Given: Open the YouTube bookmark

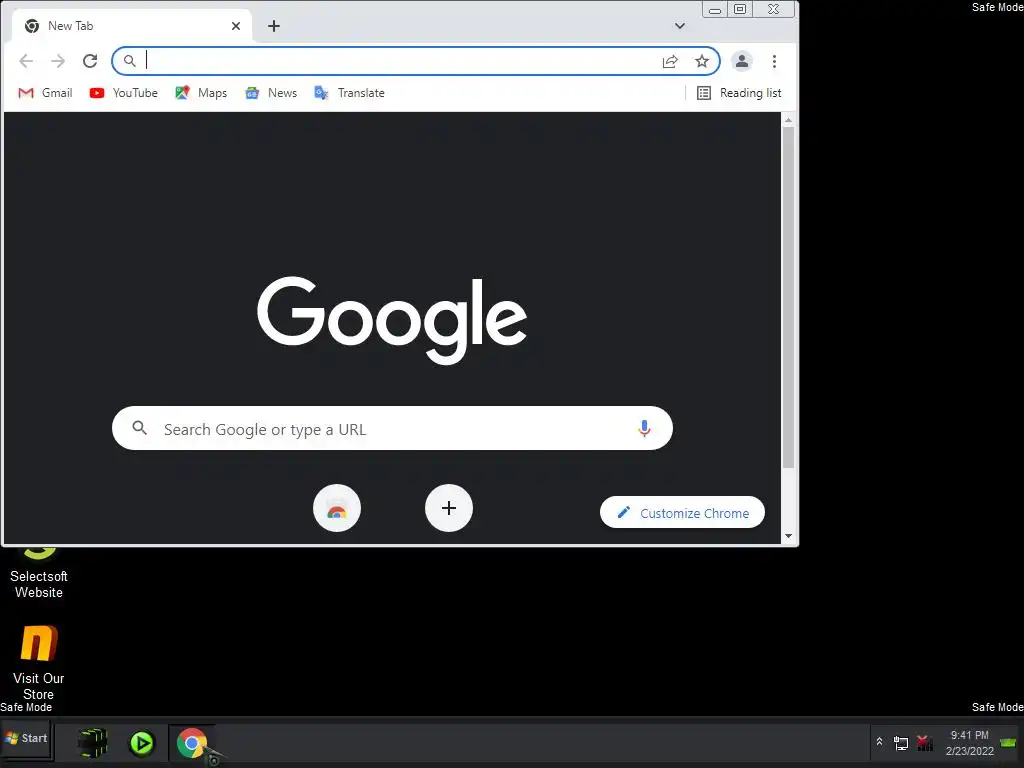Looking at the screenshot, I should coord(124,93).
